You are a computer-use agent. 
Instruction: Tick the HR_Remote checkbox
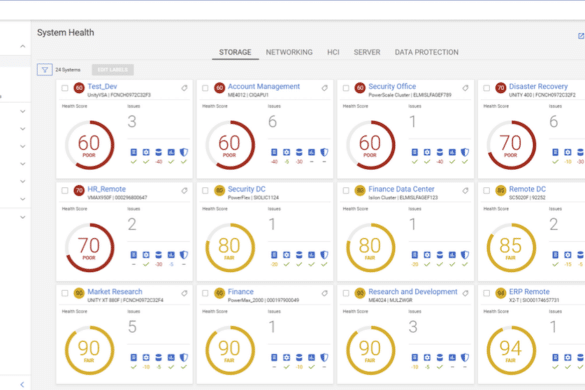click(x=65, y=191)
